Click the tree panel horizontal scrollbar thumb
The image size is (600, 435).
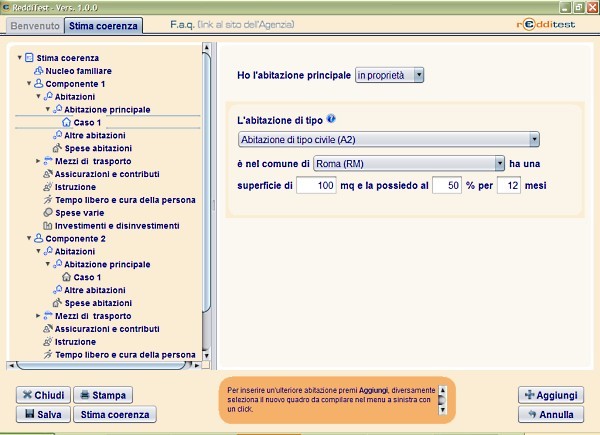(103, 365)
